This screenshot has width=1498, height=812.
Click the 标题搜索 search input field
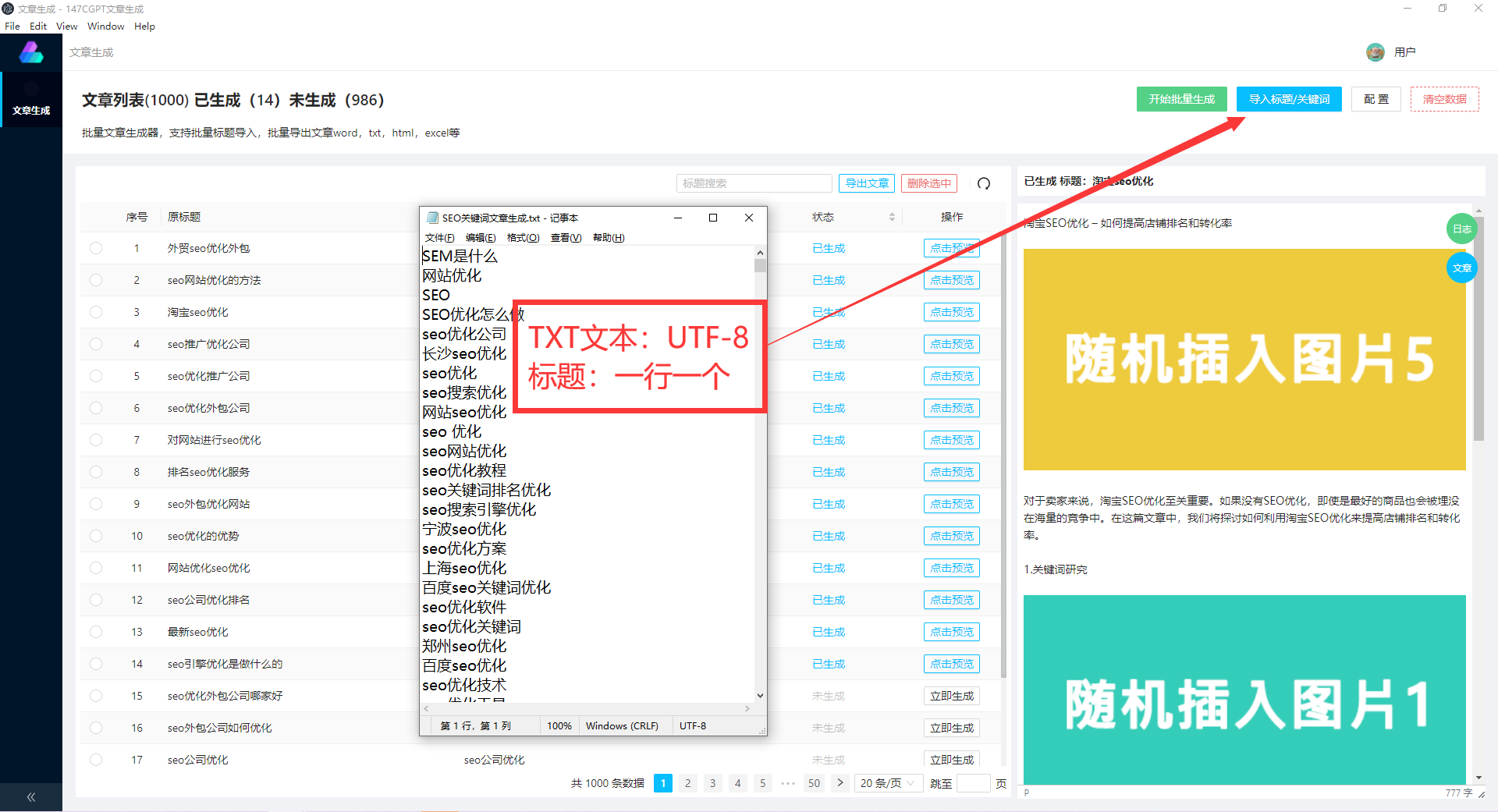point(754,183)
